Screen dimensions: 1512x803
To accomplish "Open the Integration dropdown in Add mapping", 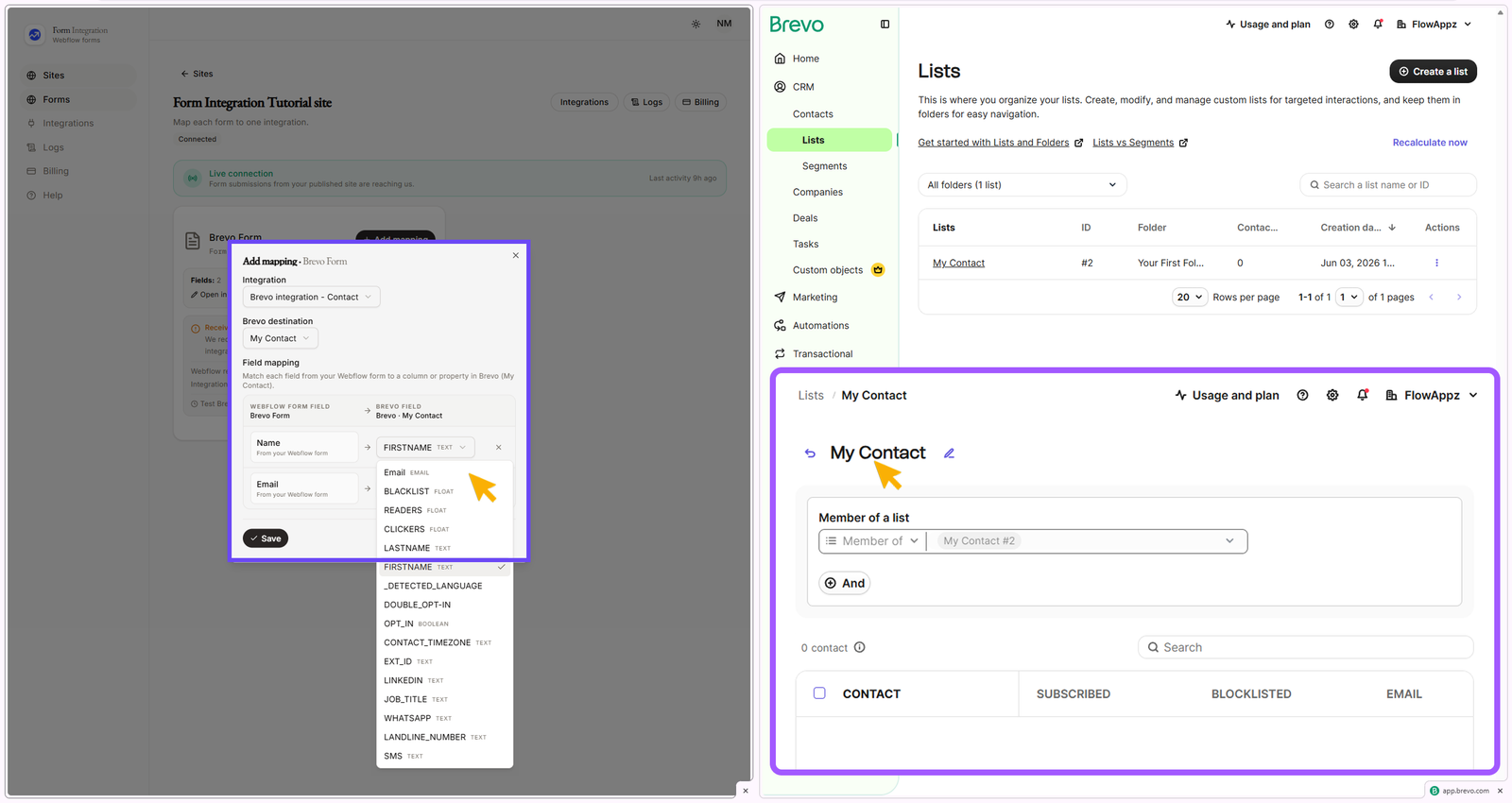I will pyautogui.click(x=311, y=297).
